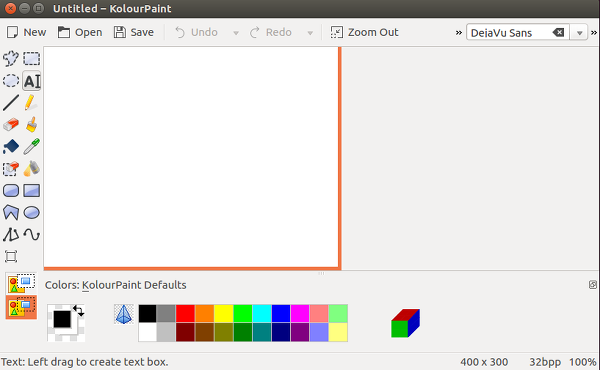
Task: Expand the Redo history dropdown arrow
Action: pyautogui.click(x=310, y=33)
